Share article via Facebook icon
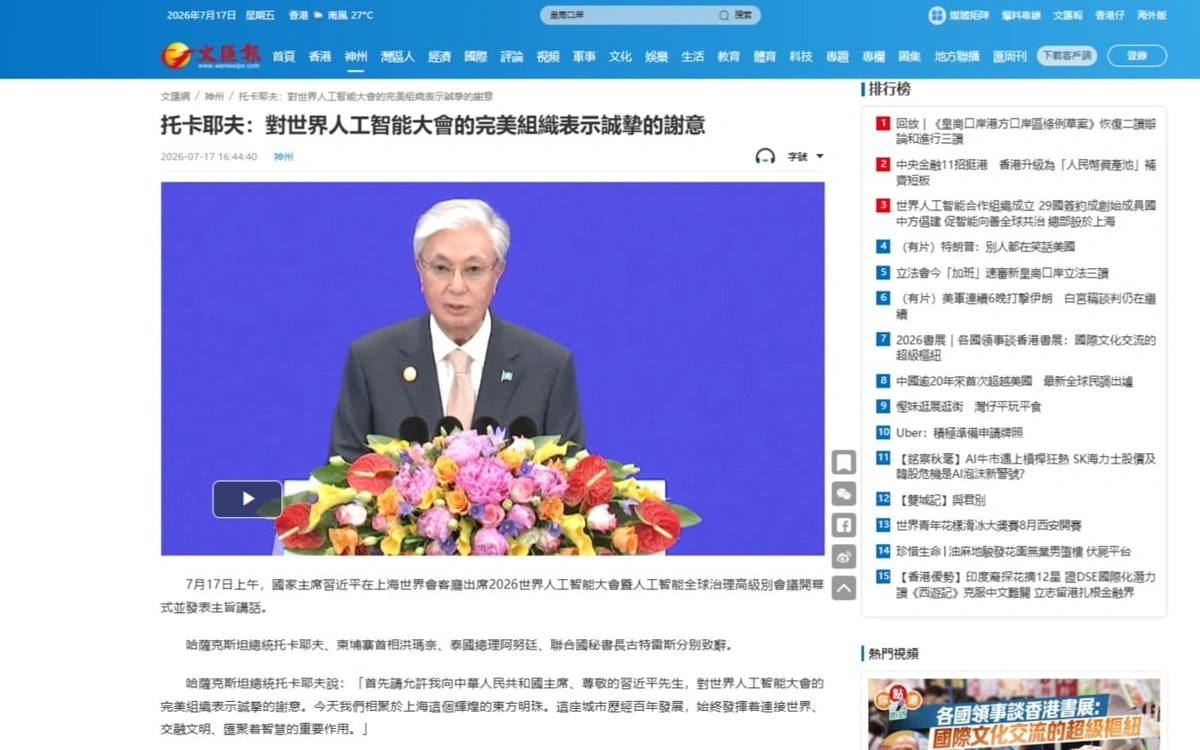 coord(844,525)
